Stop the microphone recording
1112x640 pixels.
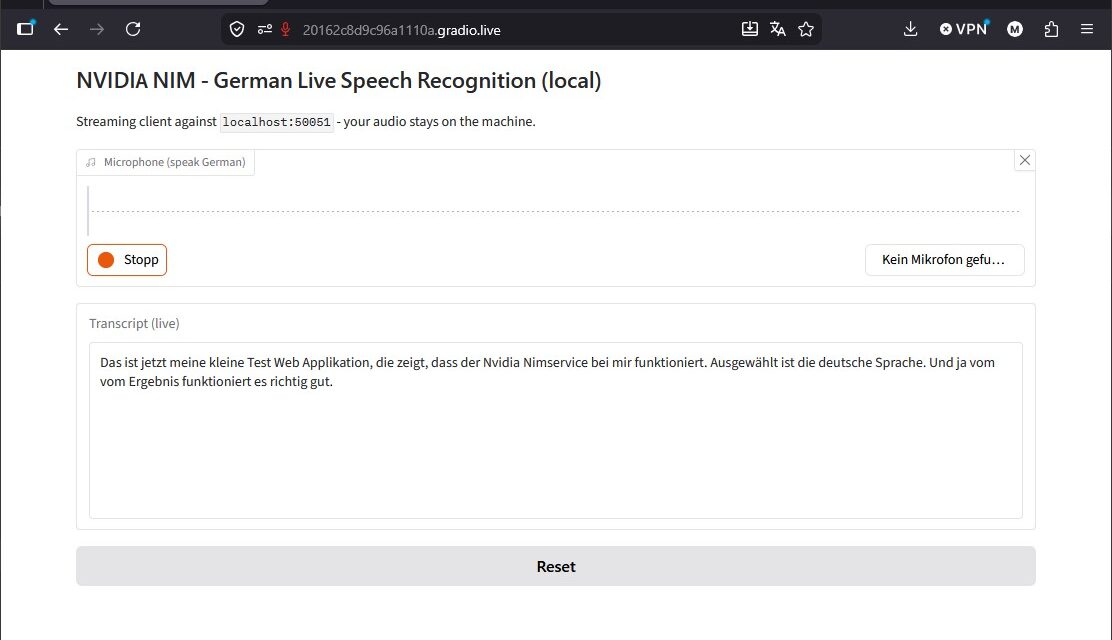pyautogui.click(x=127, y=260)
